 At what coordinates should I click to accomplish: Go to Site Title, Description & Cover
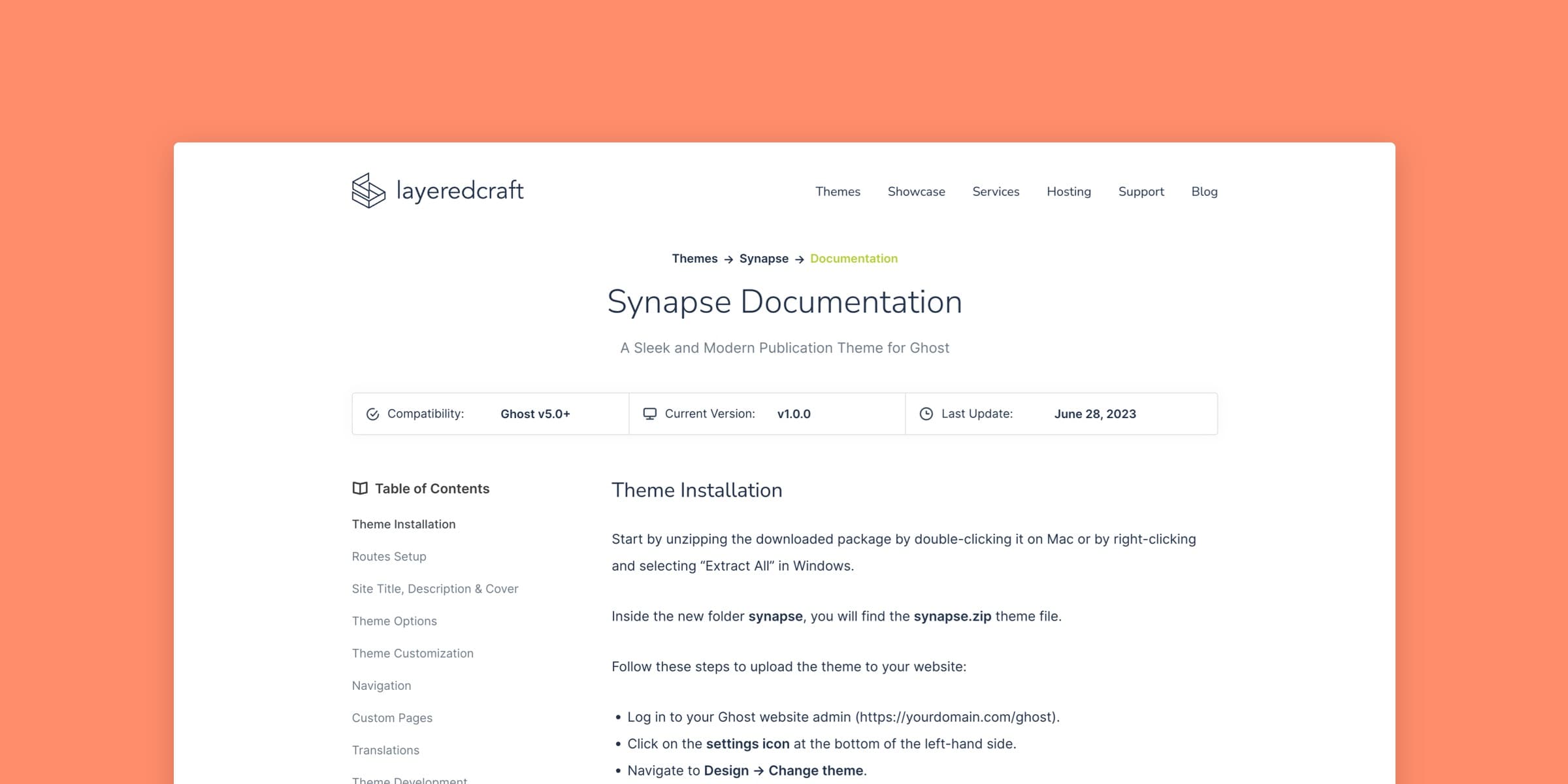tap(434, 589)
